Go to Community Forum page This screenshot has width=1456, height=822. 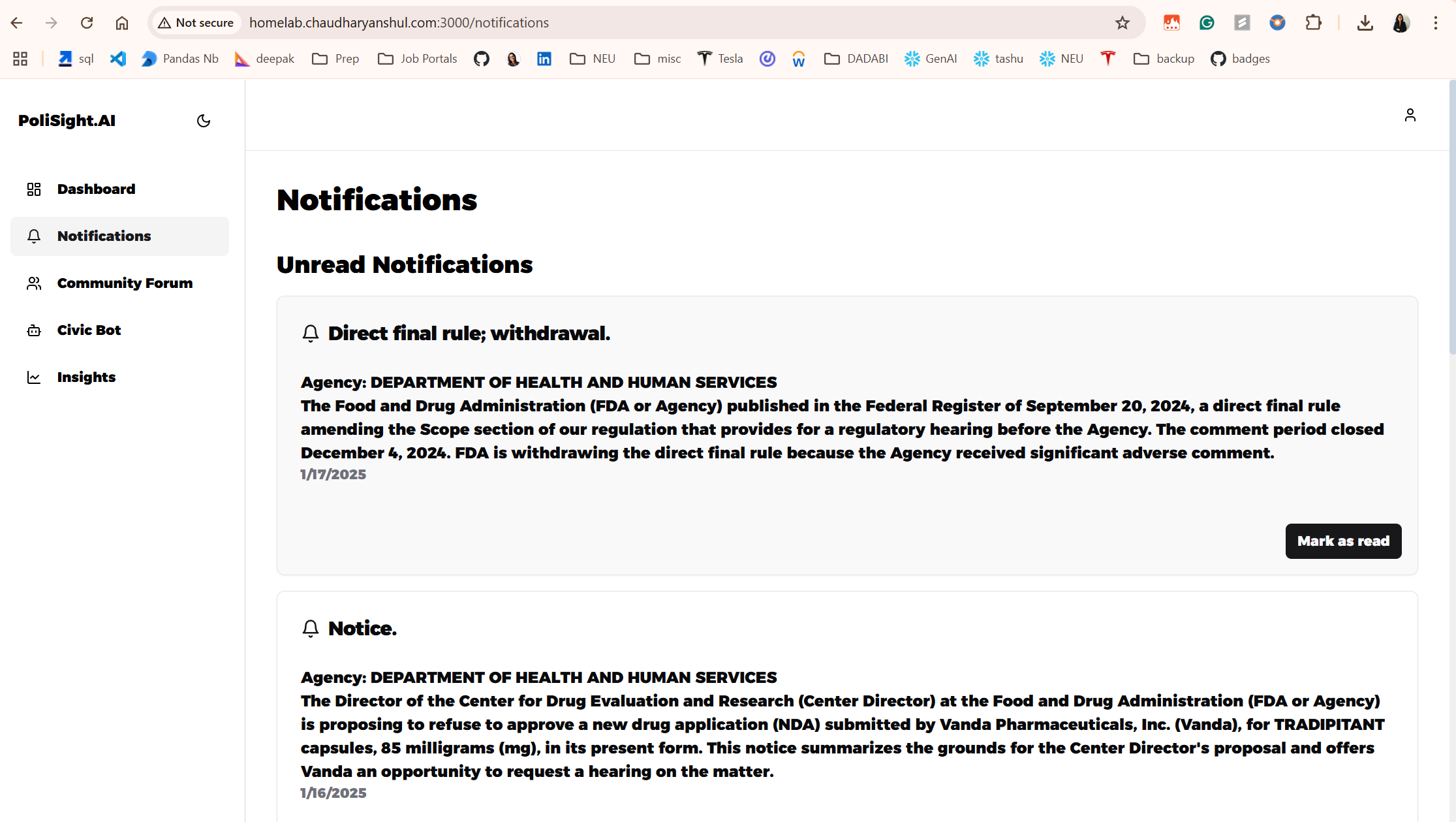pyautogui.click(x=125, y=283)
